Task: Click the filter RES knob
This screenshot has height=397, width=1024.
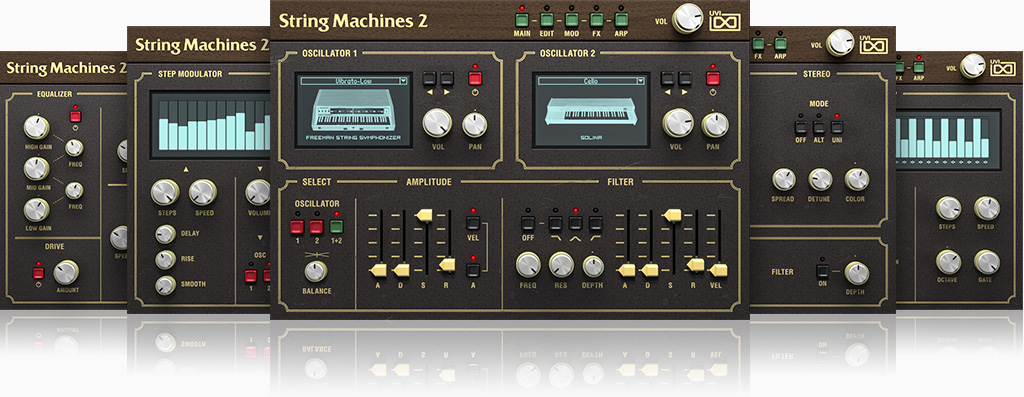Action: pos(561,264)
